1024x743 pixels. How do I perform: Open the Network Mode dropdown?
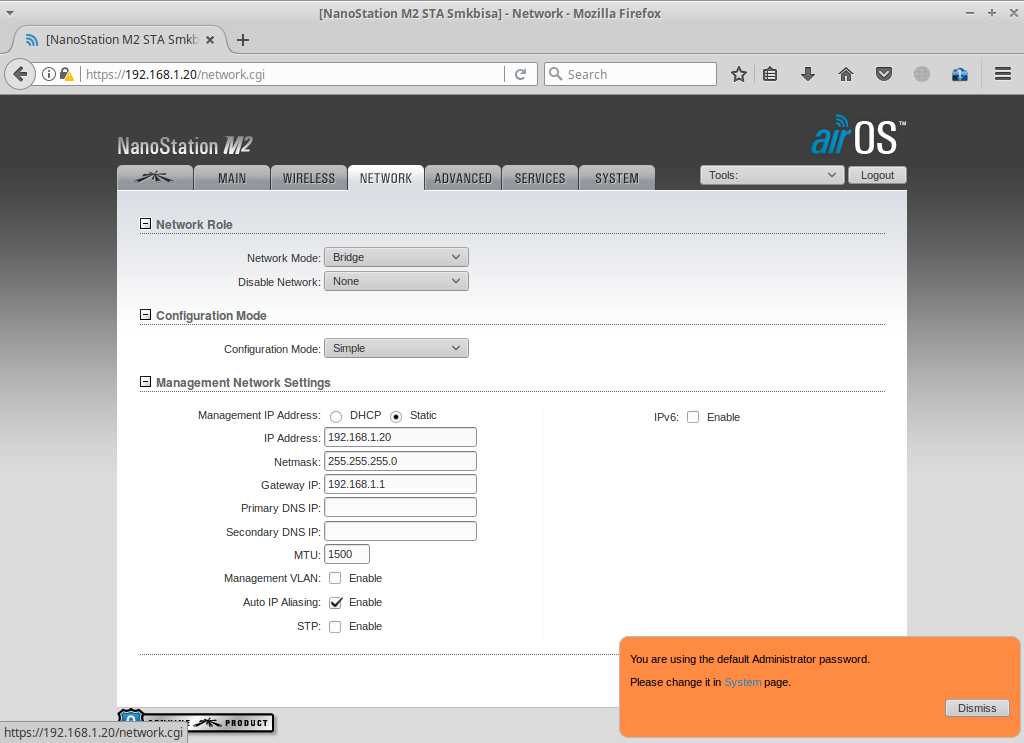click(396, 257)
